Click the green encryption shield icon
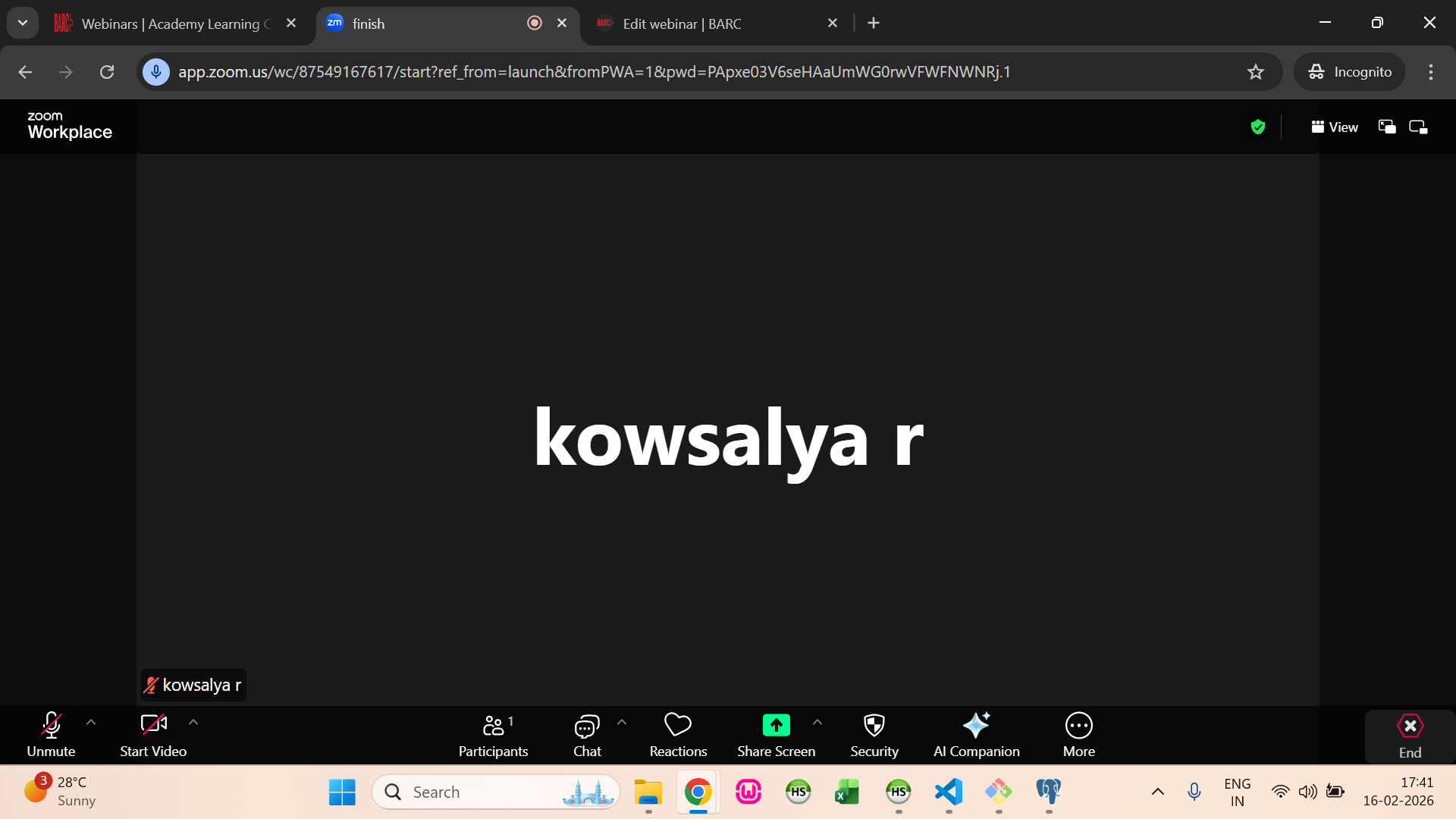Viewport: 1456px width, 819px height. (x=1258, y=127)
